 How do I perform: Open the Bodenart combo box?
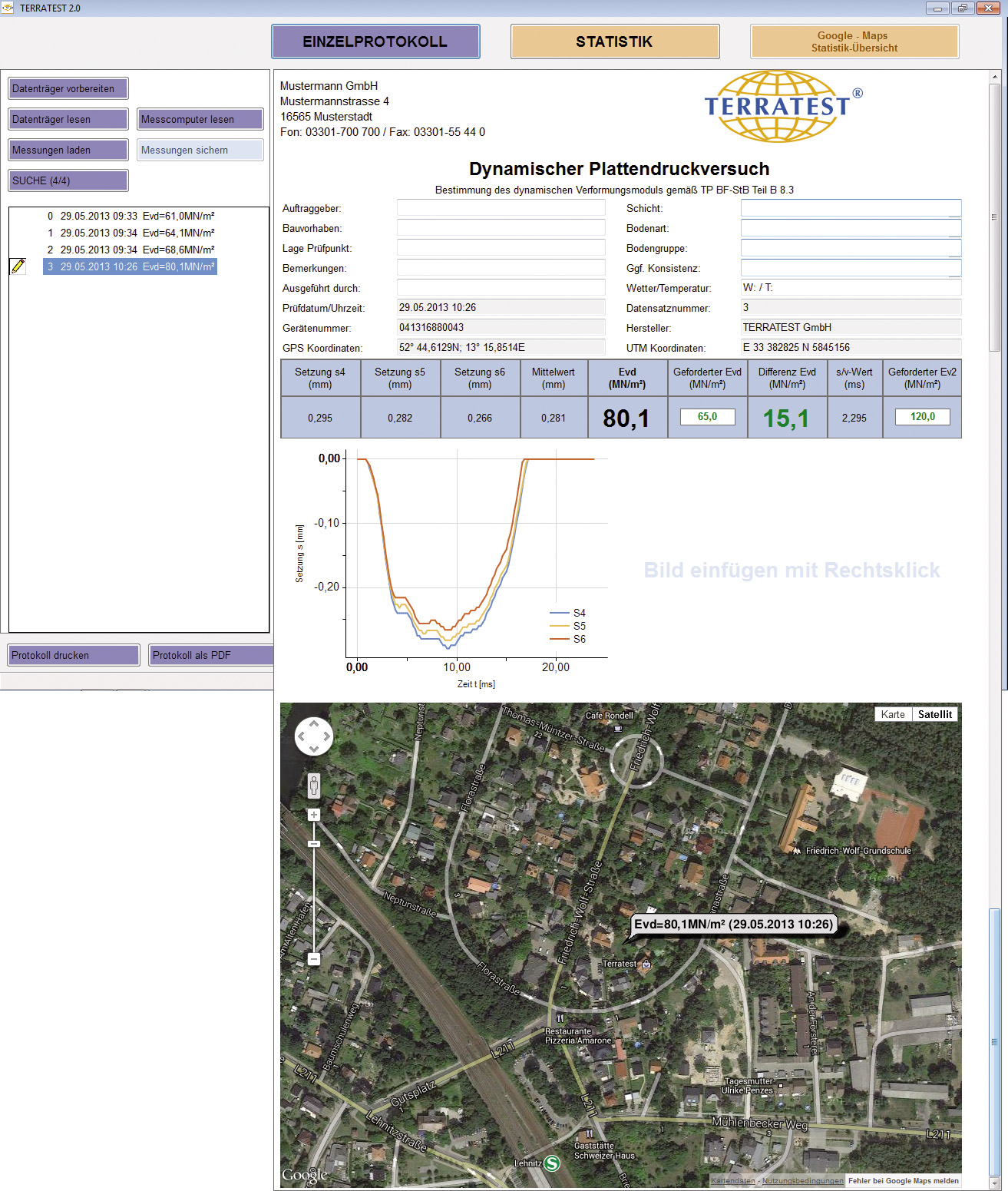coord(851,228)
